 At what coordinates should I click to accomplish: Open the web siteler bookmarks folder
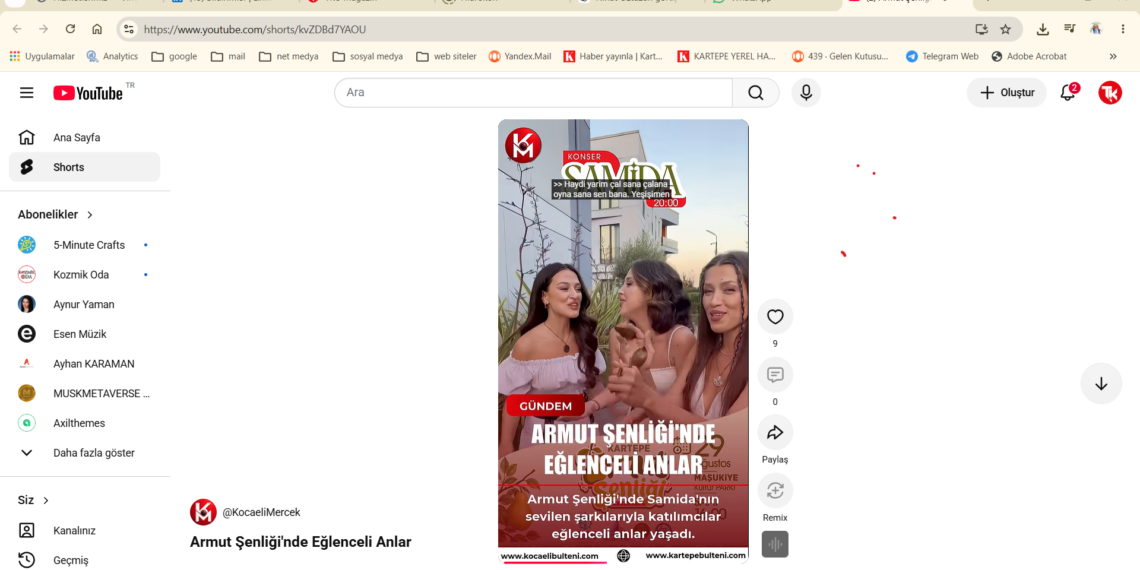[446, 56]
